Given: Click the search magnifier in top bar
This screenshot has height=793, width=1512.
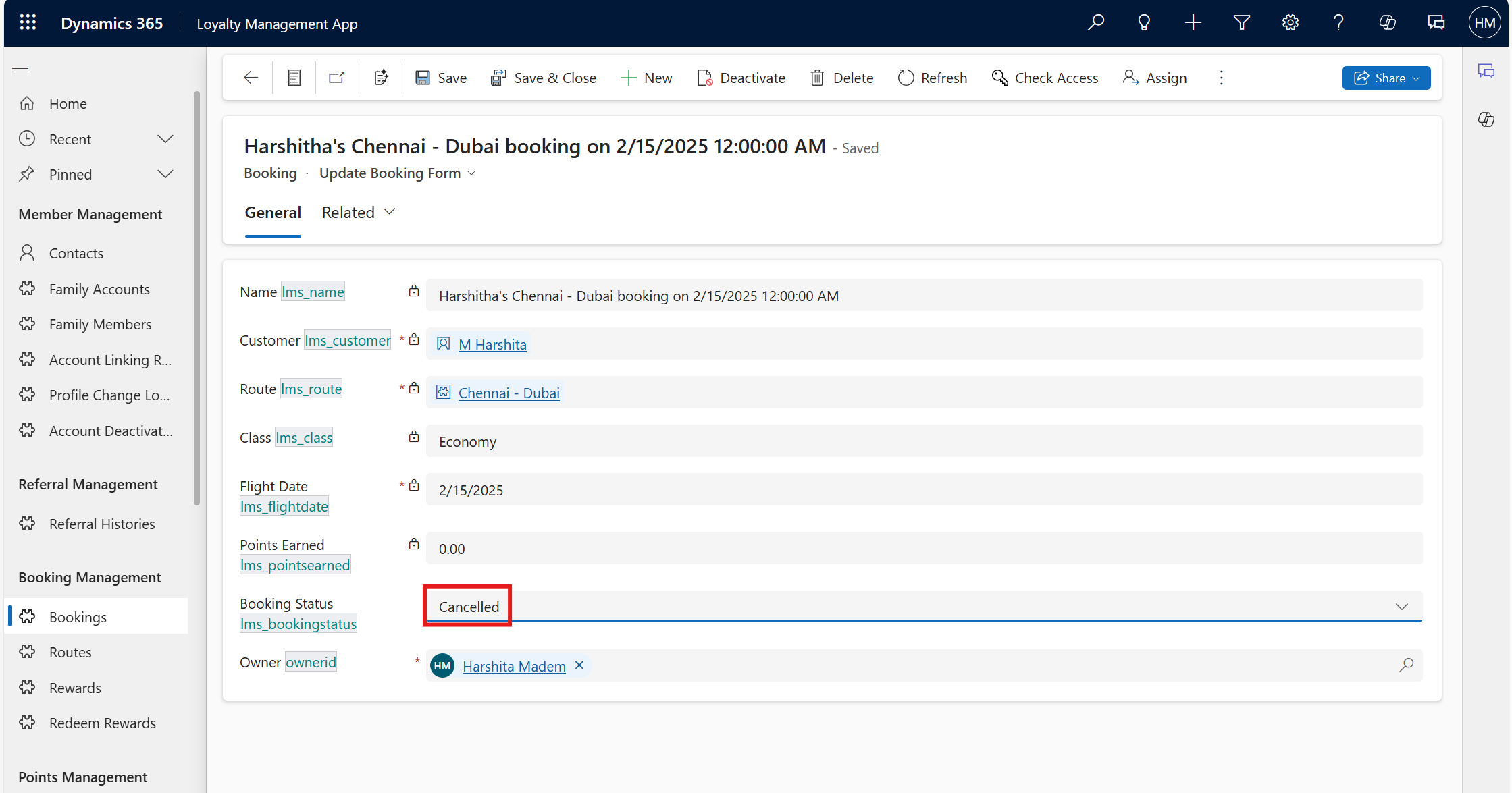Looking at the screenshot, I should (1095, 23).
